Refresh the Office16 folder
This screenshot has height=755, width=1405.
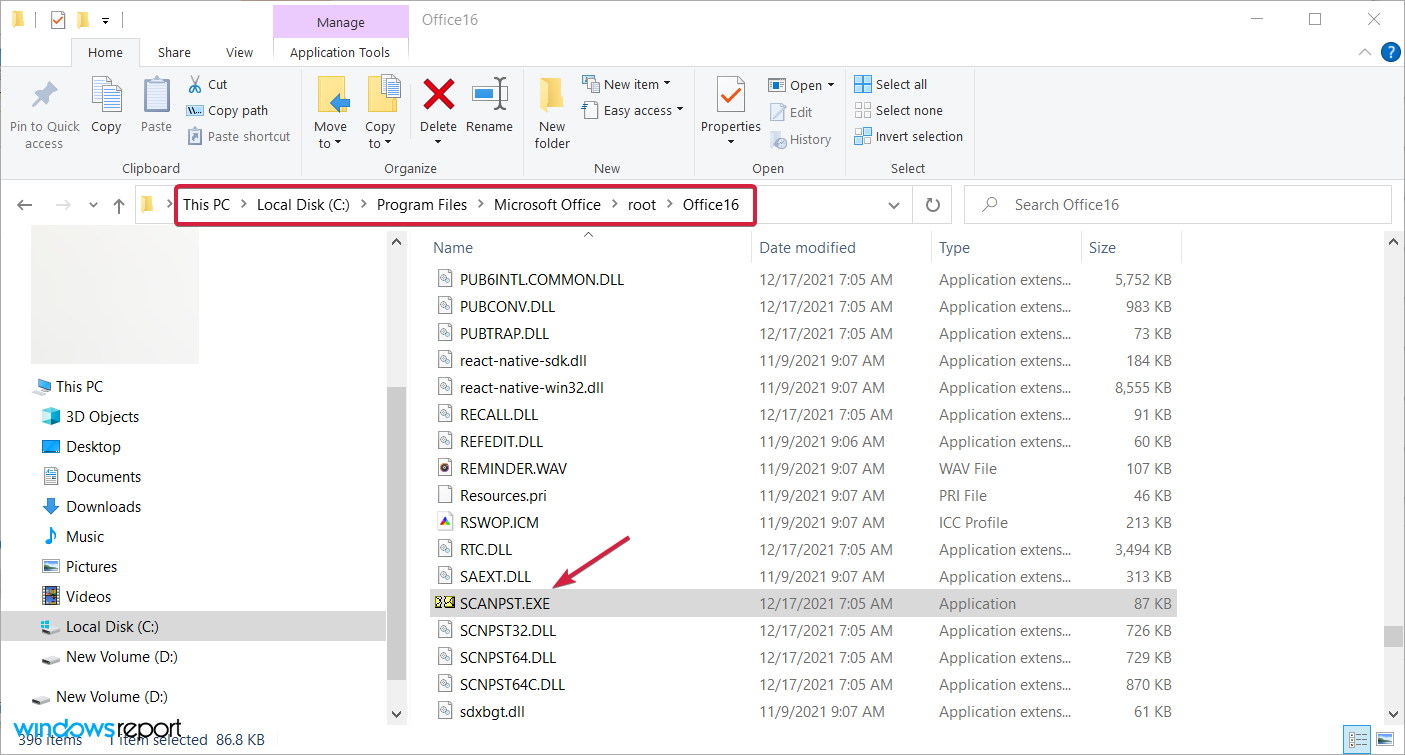[x=933, y=205]
